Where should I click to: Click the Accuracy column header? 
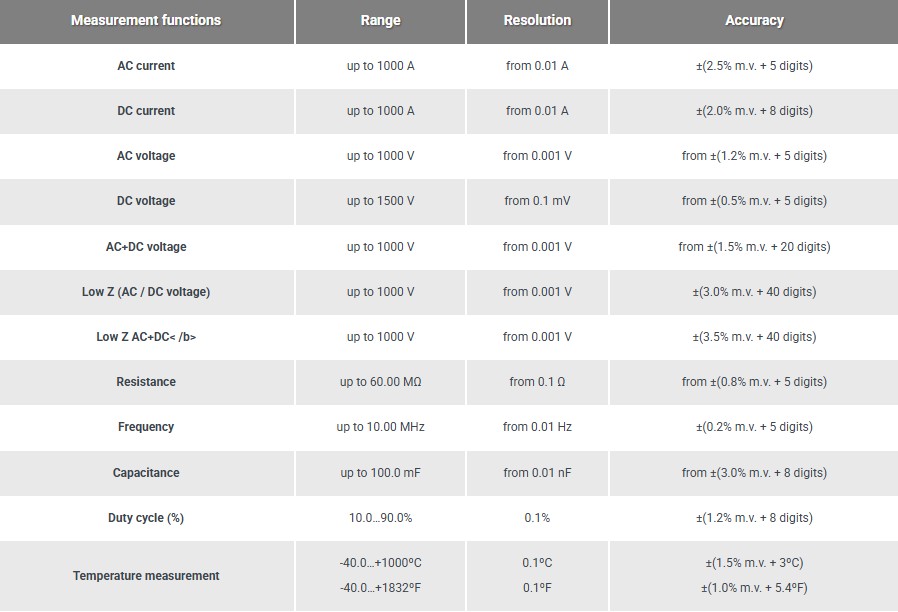pos(754,20)
